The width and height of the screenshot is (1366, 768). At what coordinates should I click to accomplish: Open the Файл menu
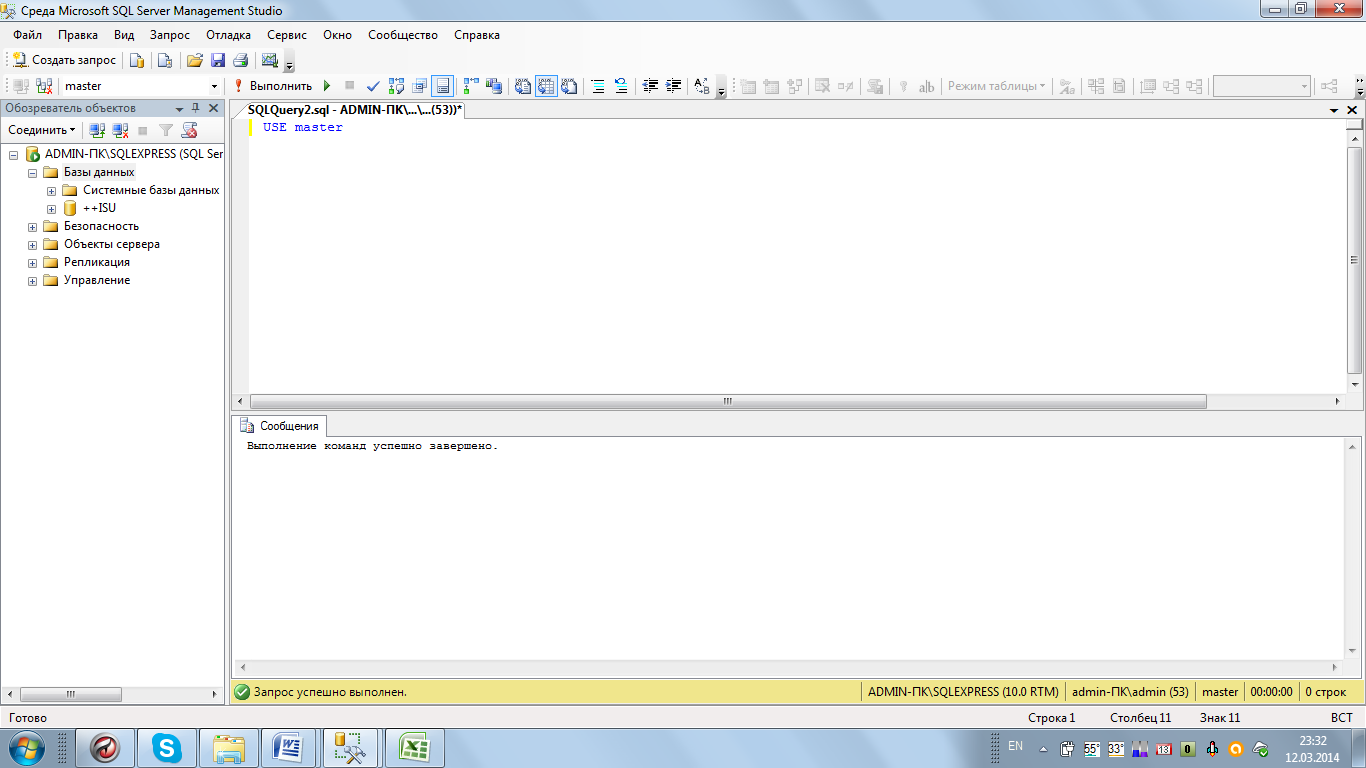pos(27,35)
